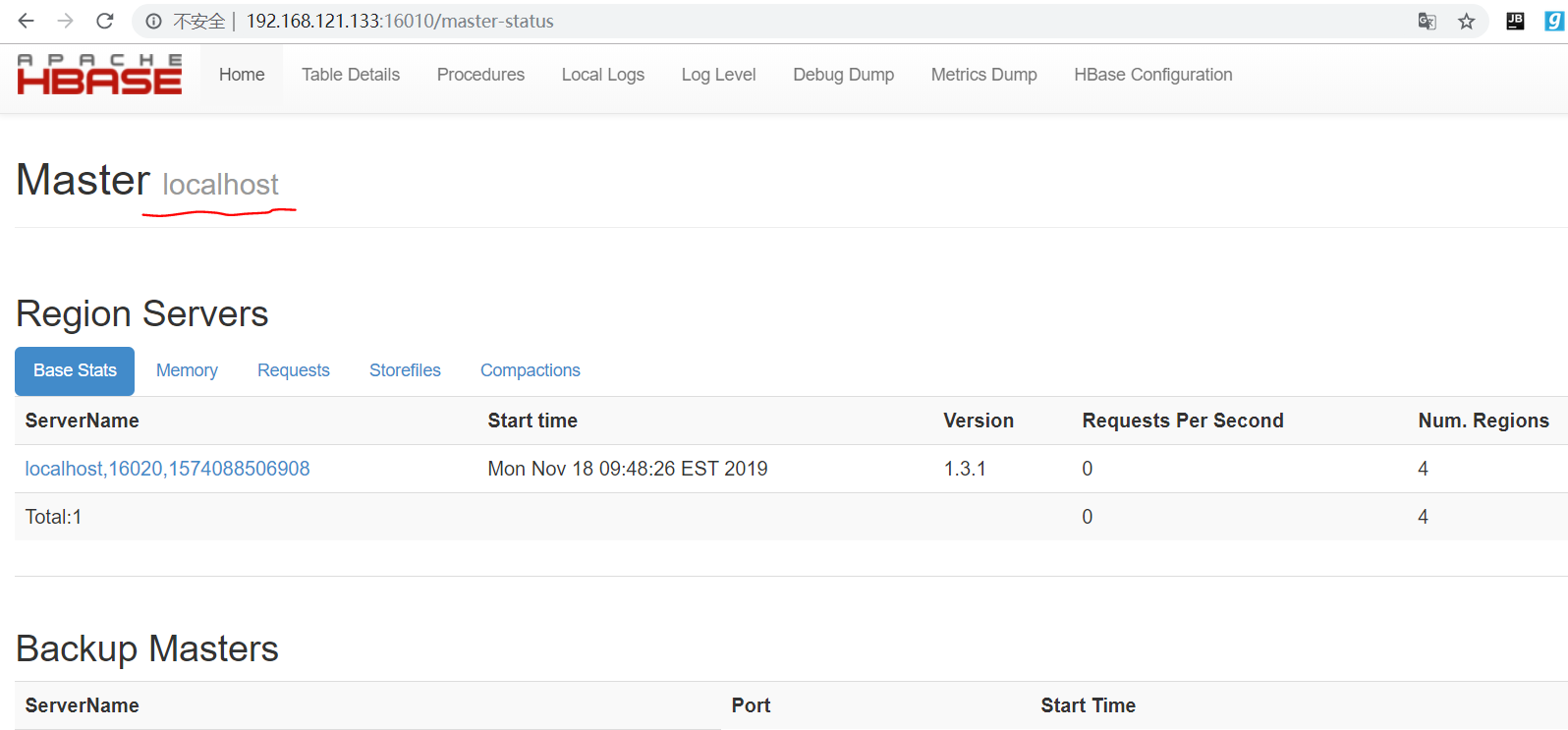Click the Apache HBase logo

(x=99, y=75)
